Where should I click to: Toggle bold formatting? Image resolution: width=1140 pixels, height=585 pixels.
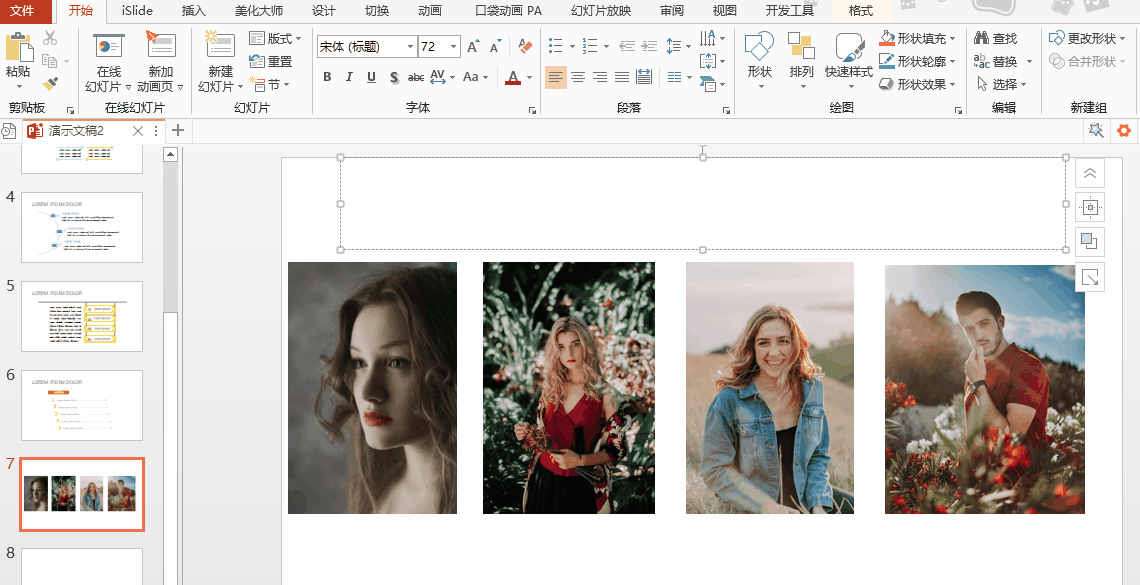327,77
